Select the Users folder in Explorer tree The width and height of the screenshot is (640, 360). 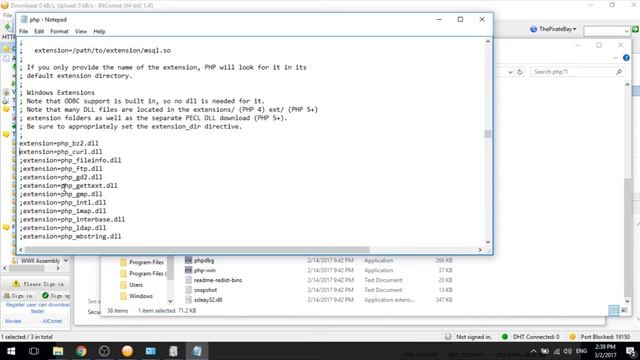(131, 285)
